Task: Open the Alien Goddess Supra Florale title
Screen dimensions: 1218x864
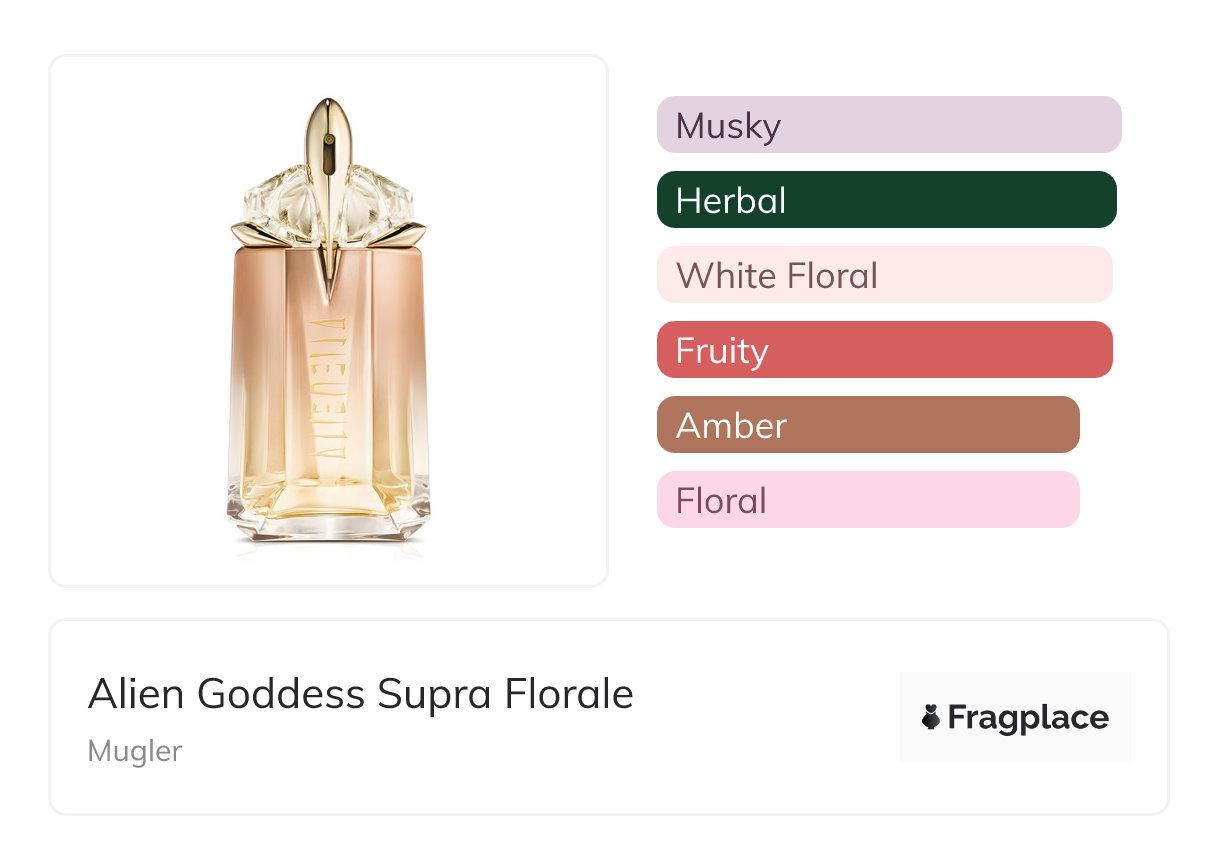Action: tap(360, 694)
